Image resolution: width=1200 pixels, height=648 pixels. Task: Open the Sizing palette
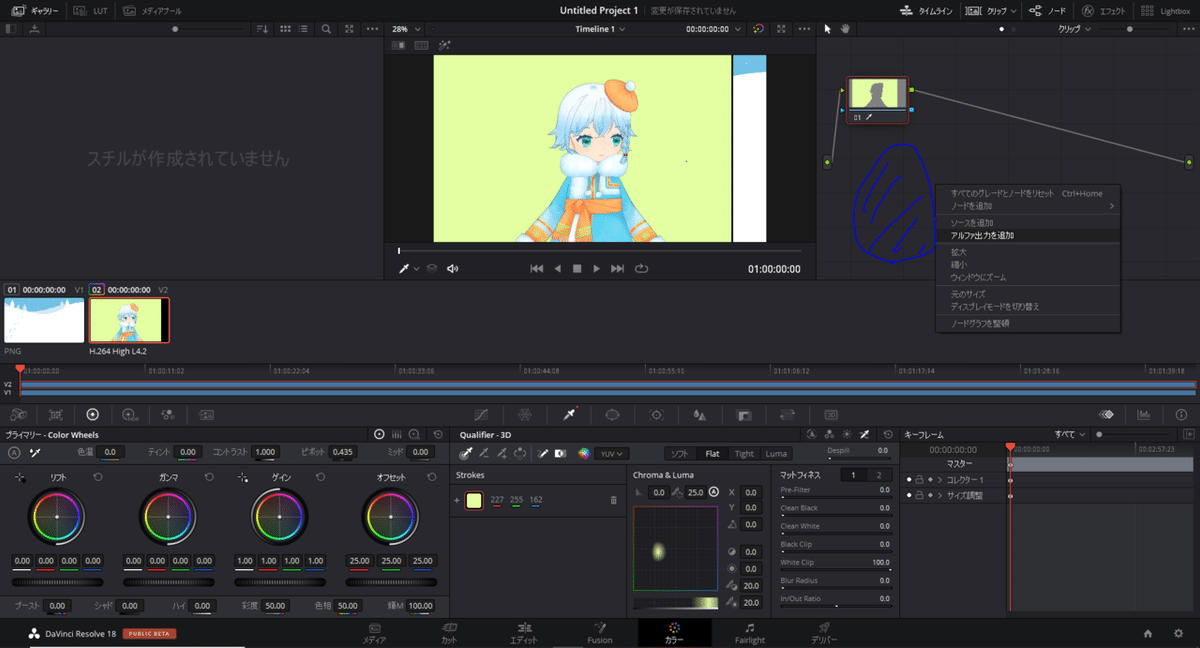tap(787, 414)
